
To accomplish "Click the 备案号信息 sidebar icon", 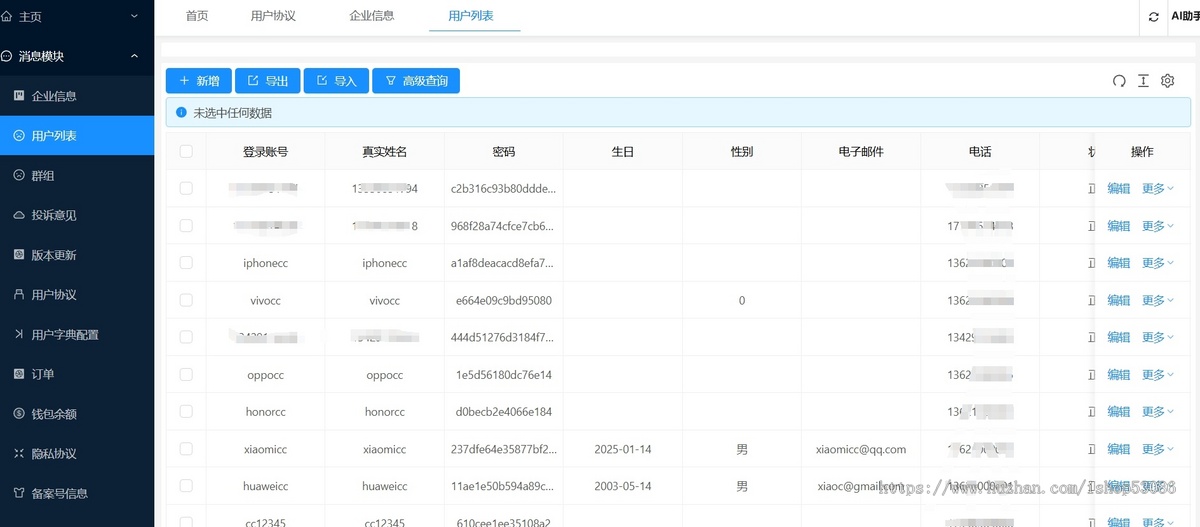I will 19,493.
